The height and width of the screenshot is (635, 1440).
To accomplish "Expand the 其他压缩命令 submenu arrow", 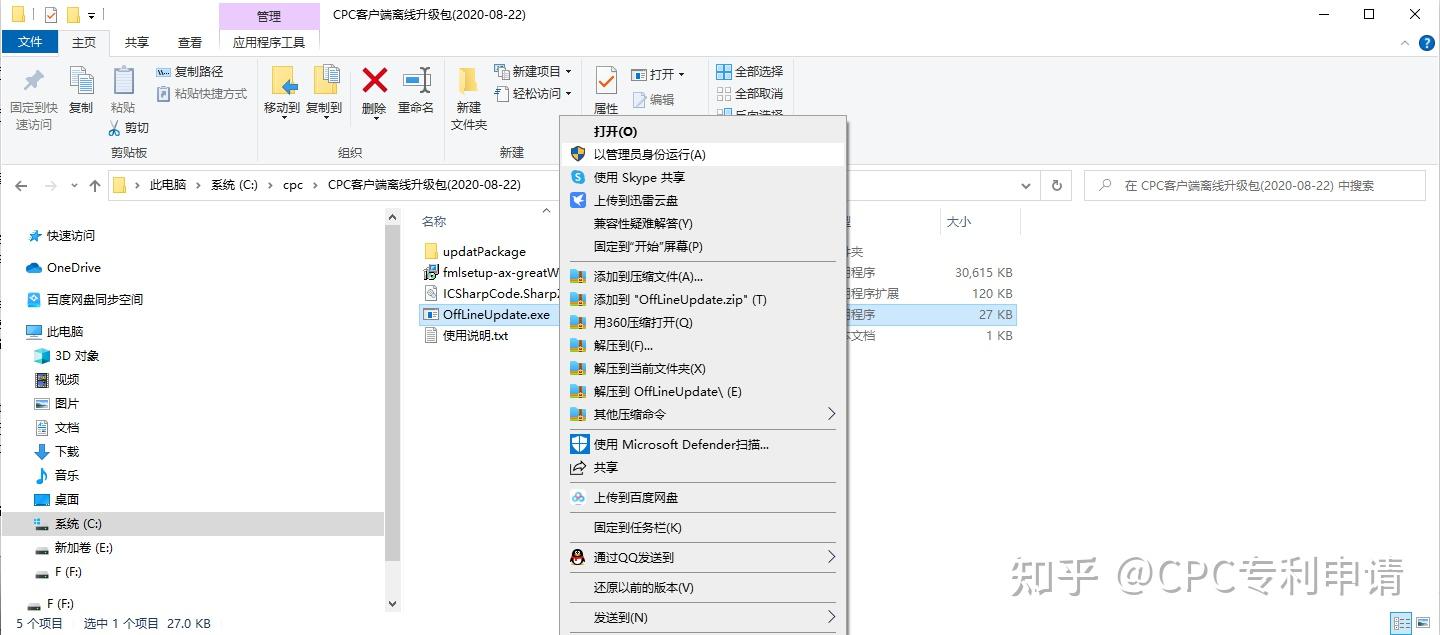I will (831, 414).
